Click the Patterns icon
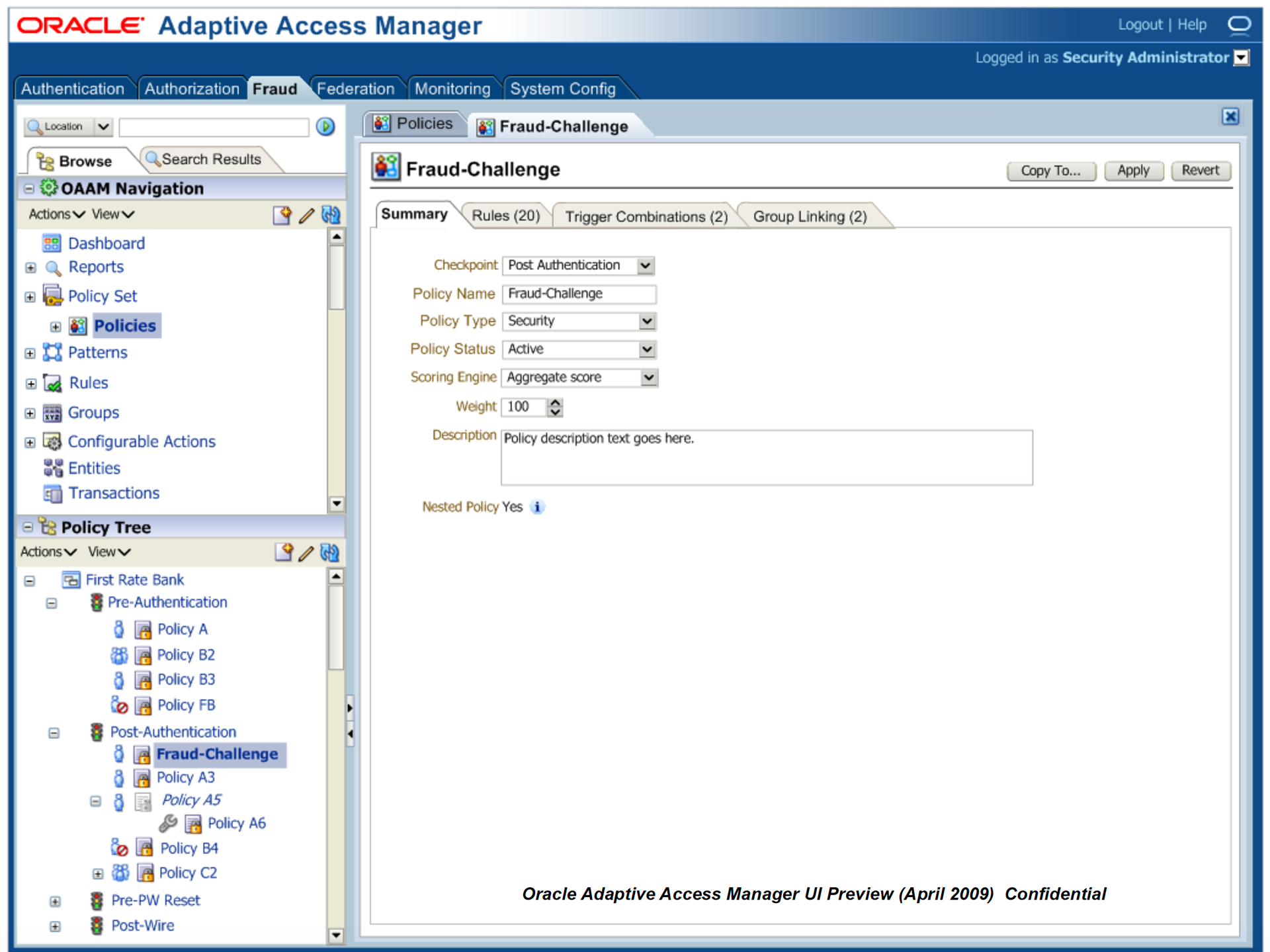1270x952 pixels. pyautogui.click(x=52, y=353)
